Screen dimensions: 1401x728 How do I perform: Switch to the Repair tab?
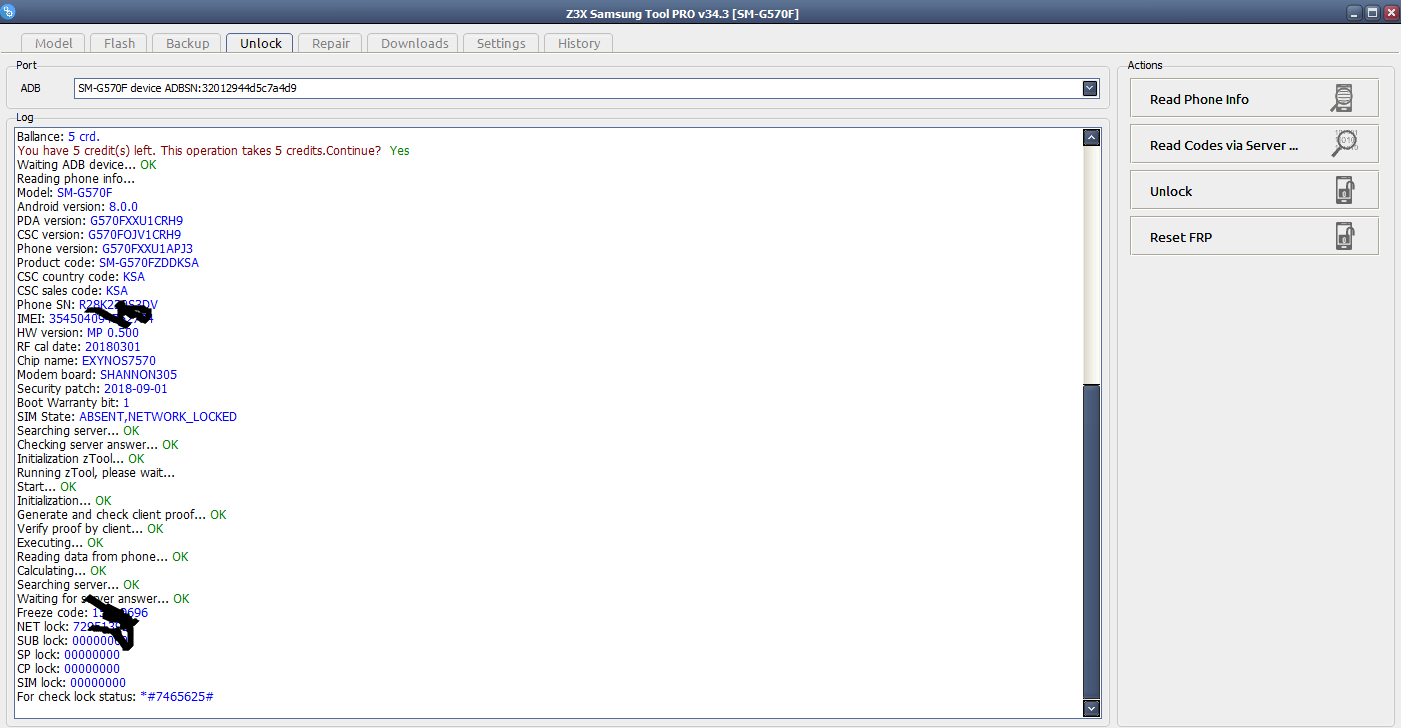(x=330, y=43)
